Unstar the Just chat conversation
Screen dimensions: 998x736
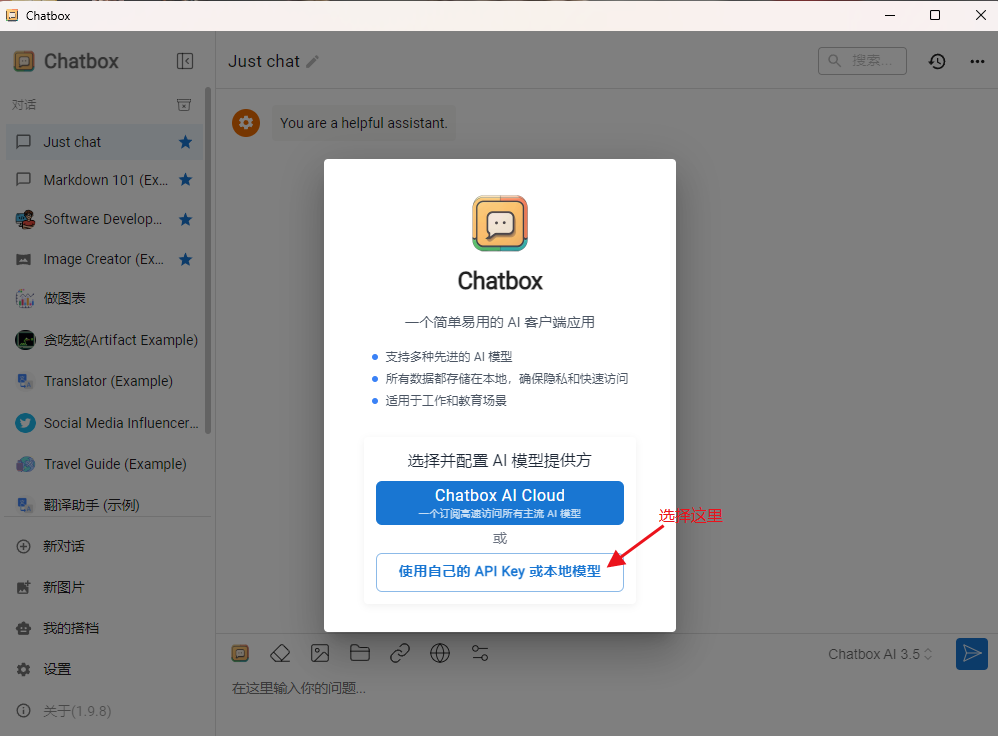coord(185,142)
